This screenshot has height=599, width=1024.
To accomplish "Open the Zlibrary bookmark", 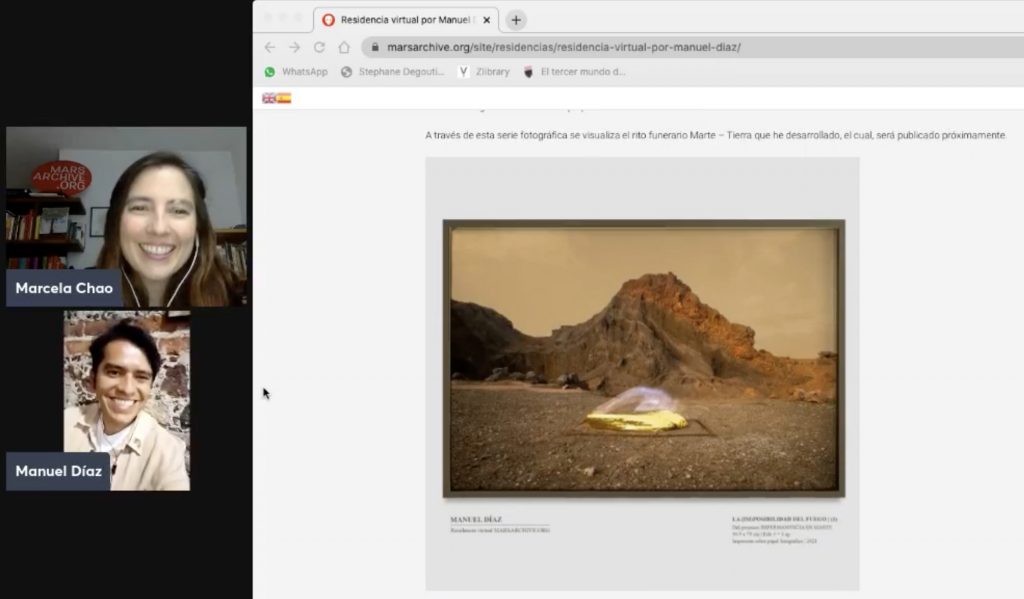I will [x=484, y=72].
